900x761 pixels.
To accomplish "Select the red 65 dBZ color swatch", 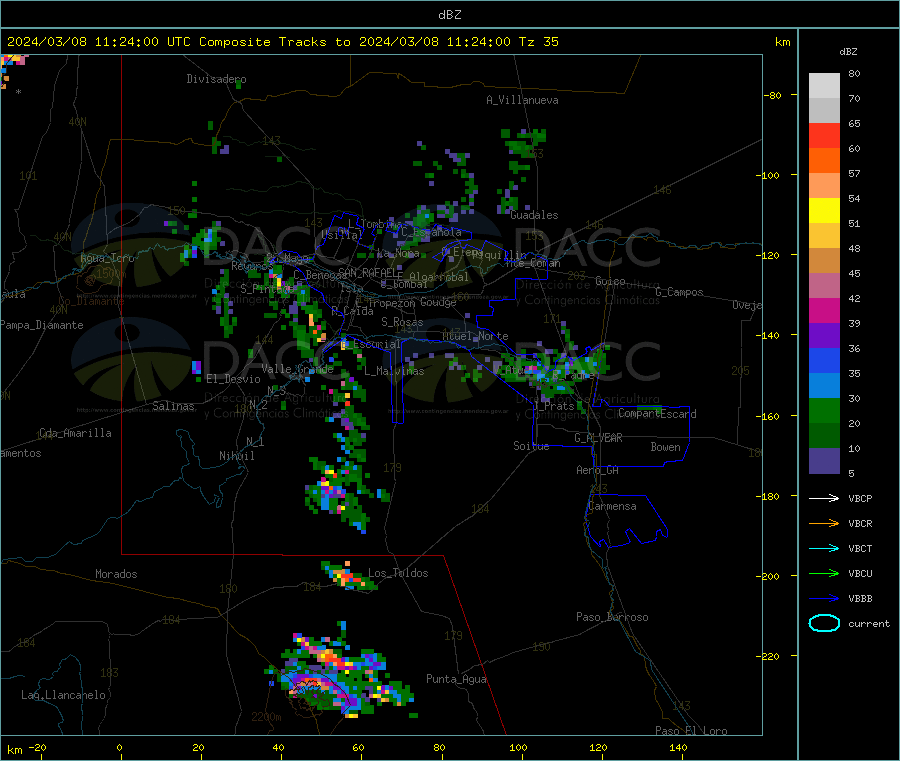I will pos(824,135).
